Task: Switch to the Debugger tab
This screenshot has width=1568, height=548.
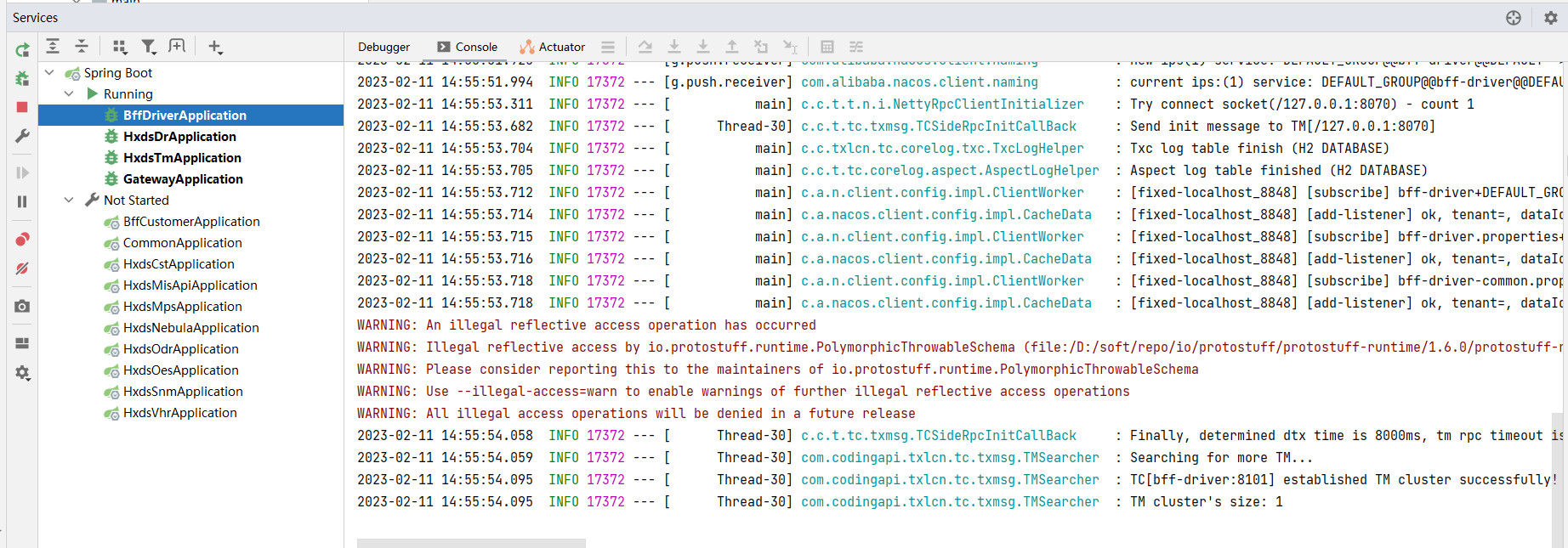Action: click(x=383, y=47)
